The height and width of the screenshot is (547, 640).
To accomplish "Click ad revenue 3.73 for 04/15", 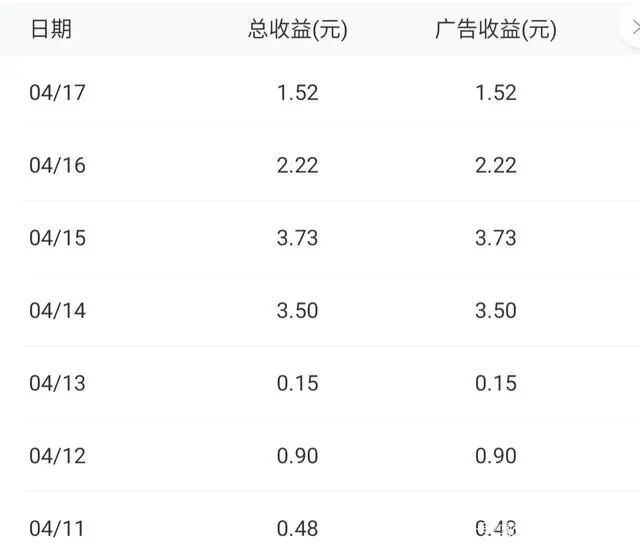I will (x=496, y=238).
